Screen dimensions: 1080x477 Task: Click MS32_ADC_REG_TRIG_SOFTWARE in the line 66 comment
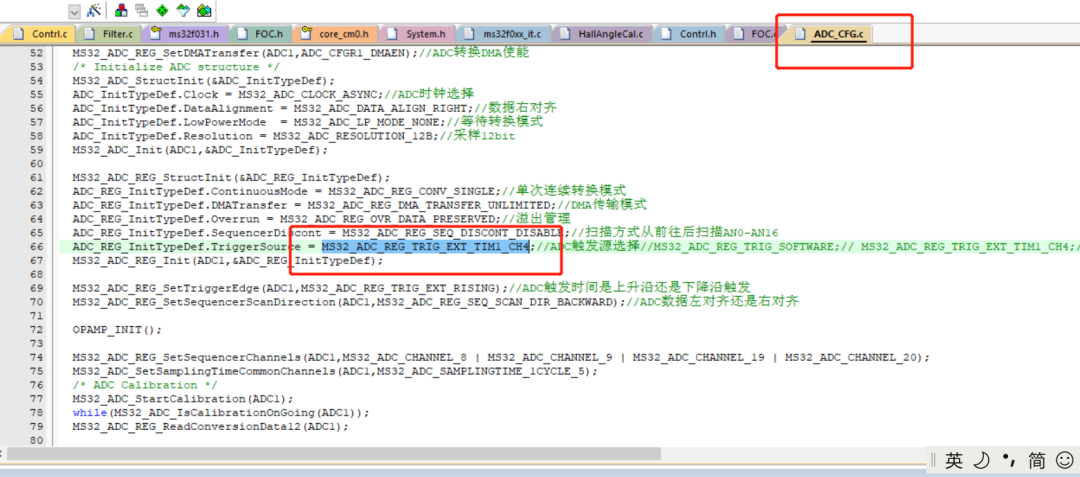(x=745, y=246)
